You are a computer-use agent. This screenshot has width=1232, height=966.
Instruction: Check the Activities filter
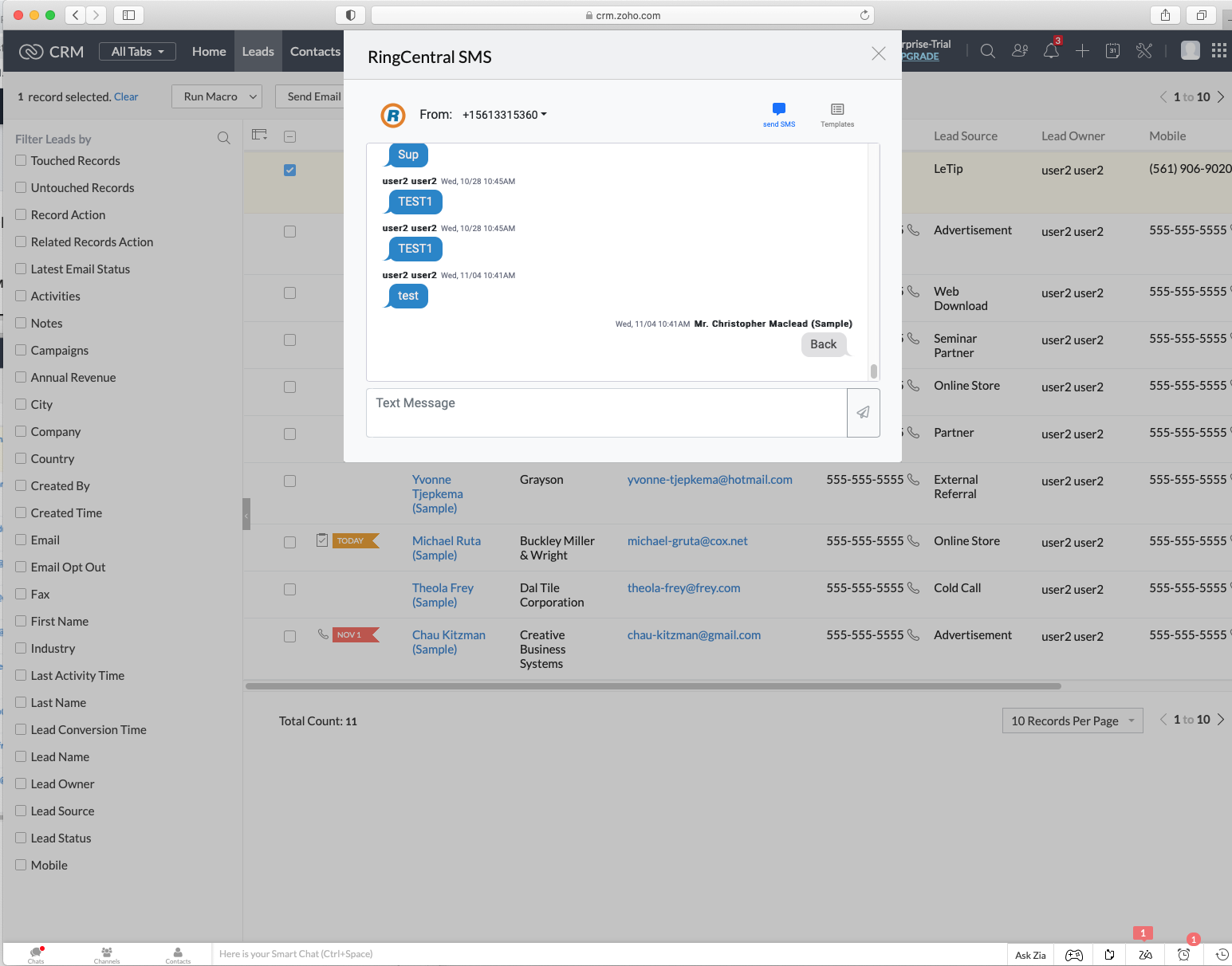(21, 296)
